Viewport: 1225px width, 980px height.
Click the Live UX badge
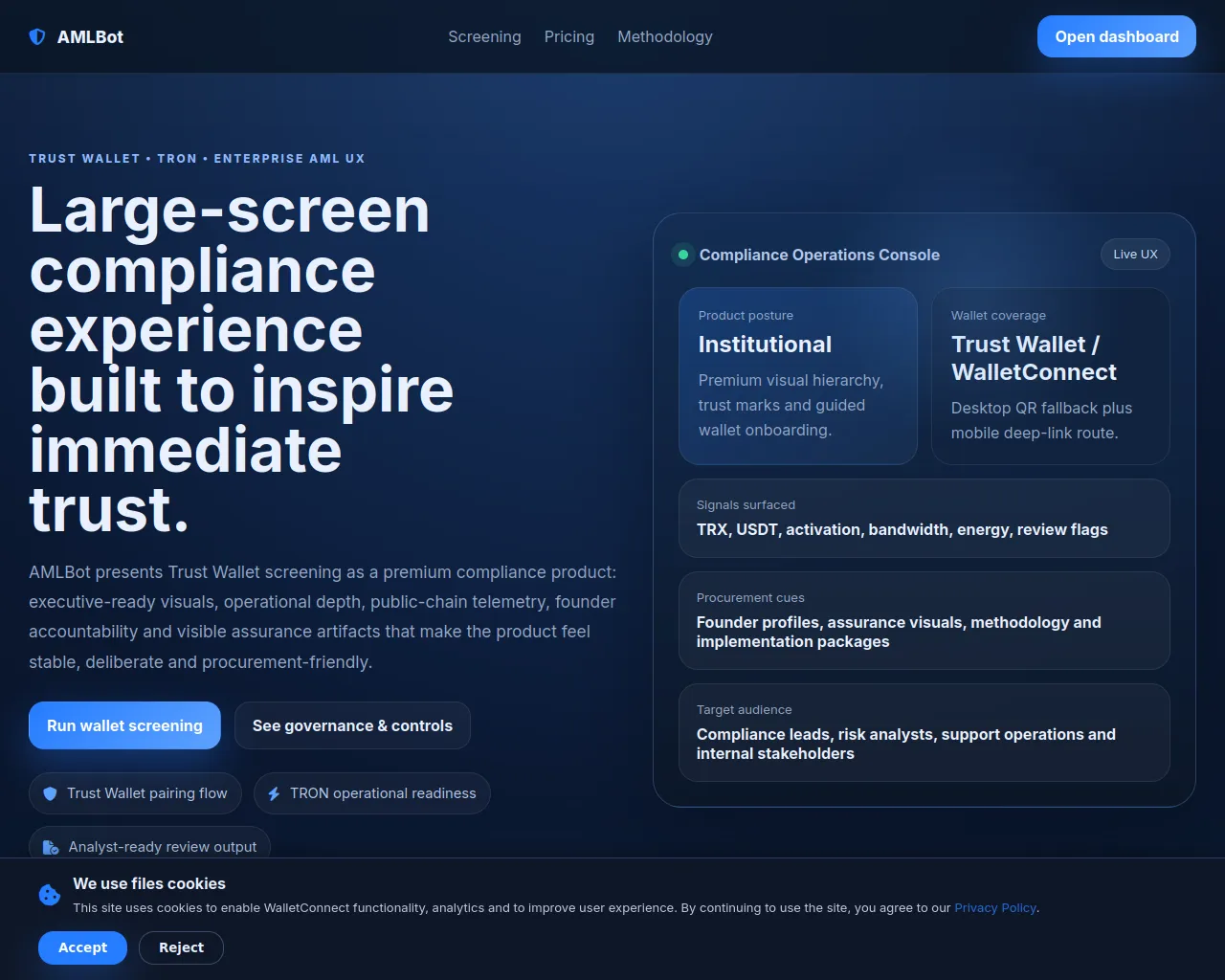tap(1135, 254)
